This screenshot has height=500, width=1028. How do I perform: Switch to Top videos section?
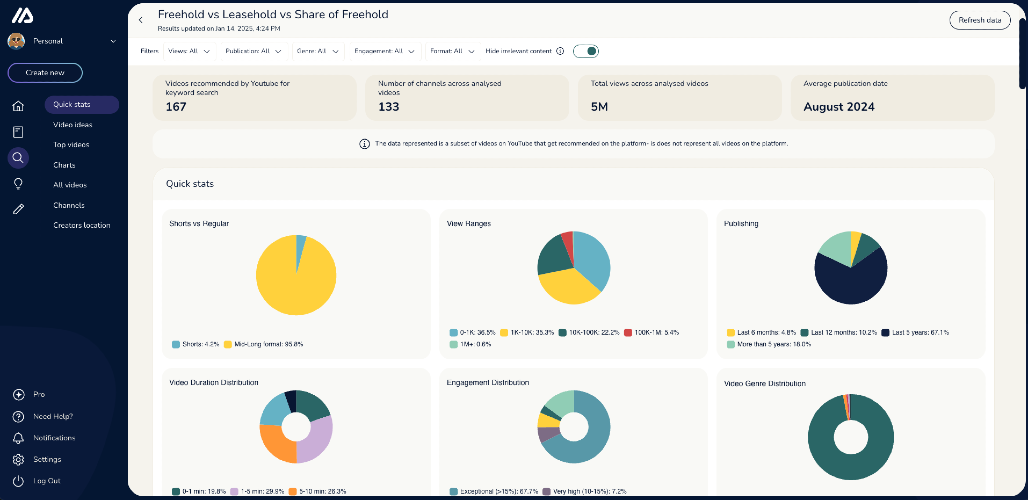pos(71,145)
